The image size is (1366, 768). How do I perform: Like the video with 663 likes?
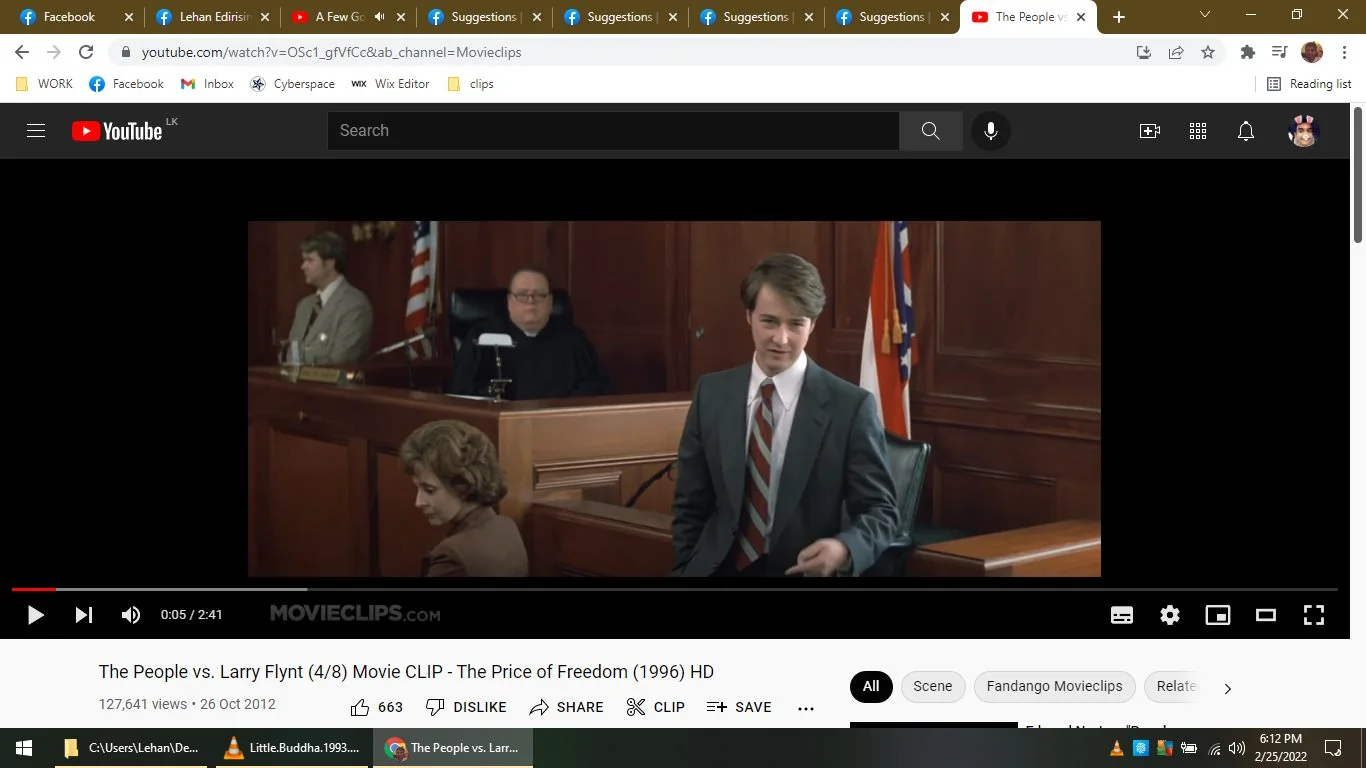coord(376,707)
